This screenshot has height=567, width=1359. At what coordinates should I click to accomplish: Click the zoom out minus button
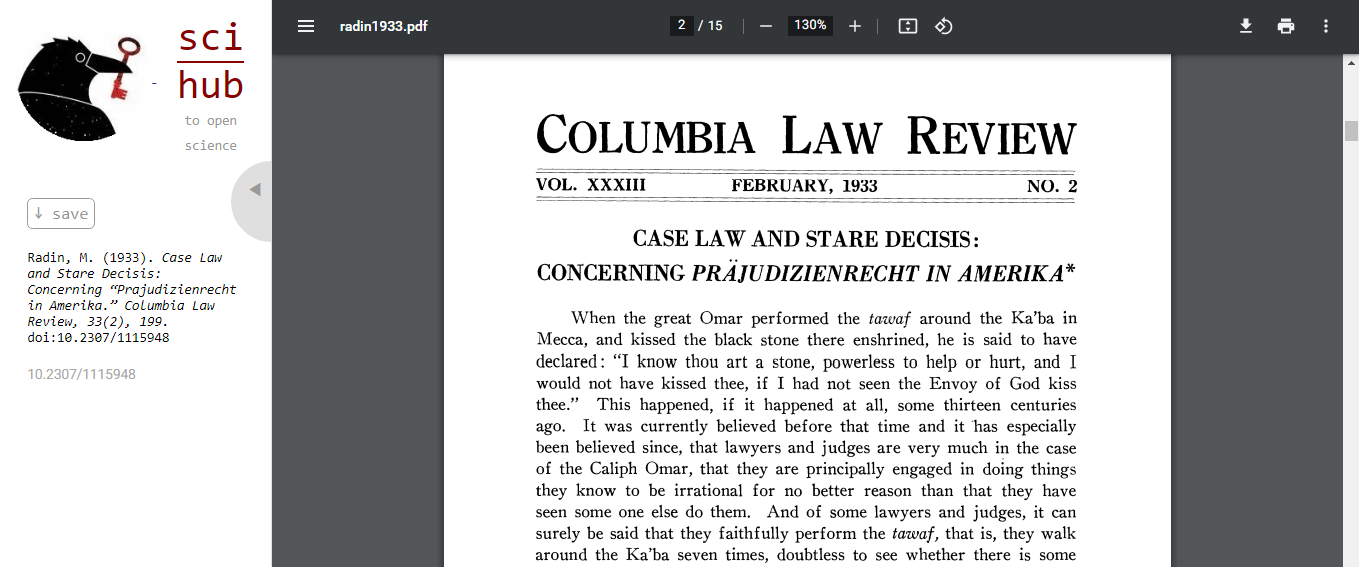[x=766, y=26]
